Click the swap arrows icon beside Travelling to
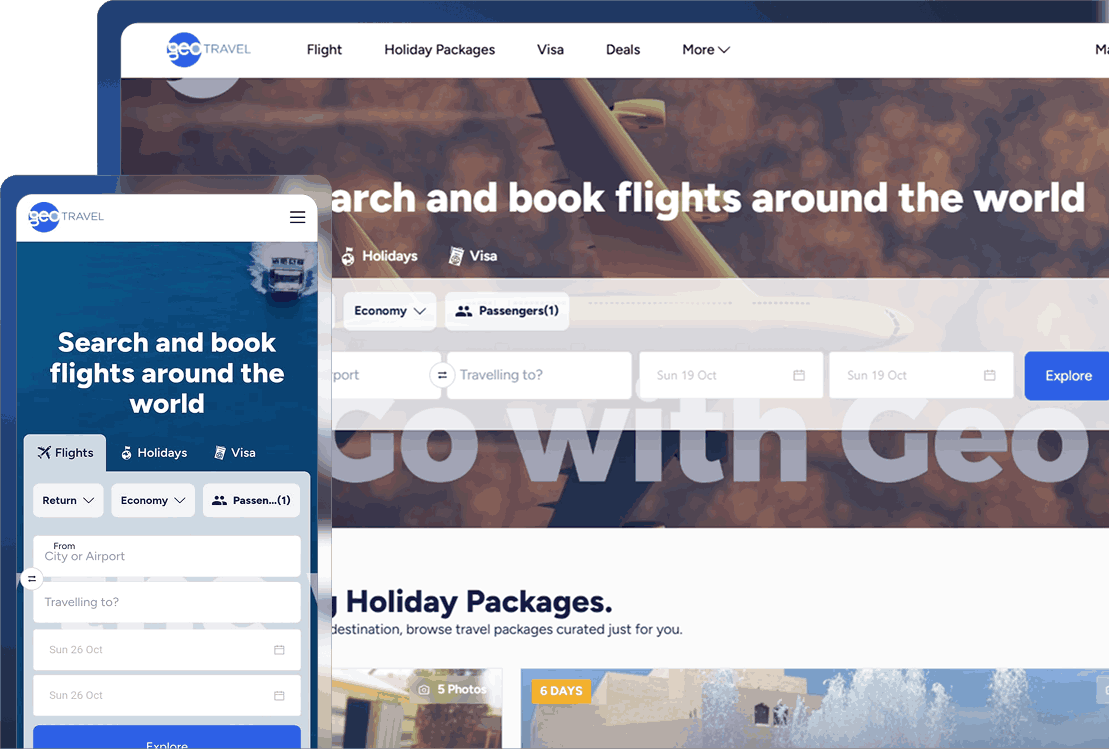 pos(442,375)
